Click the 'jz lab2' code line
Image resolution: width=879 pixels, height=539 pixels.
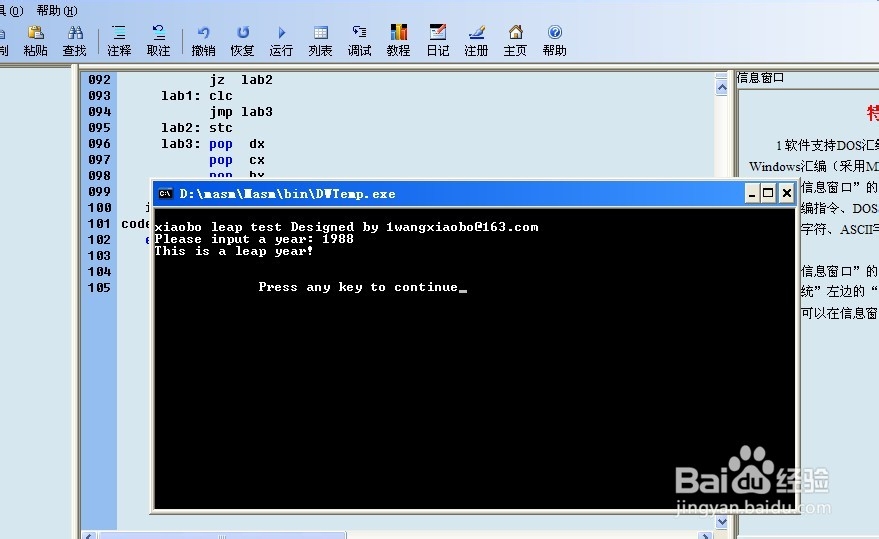(241, 80)
